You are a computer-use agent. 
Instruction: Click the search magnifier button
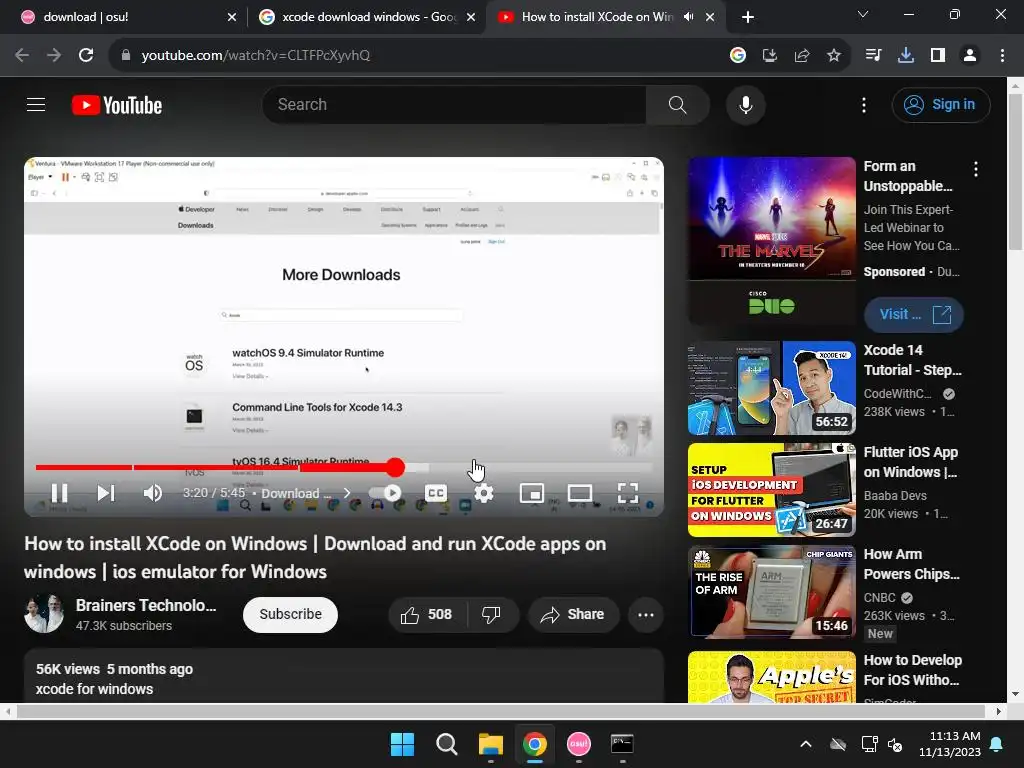(677, 104)
